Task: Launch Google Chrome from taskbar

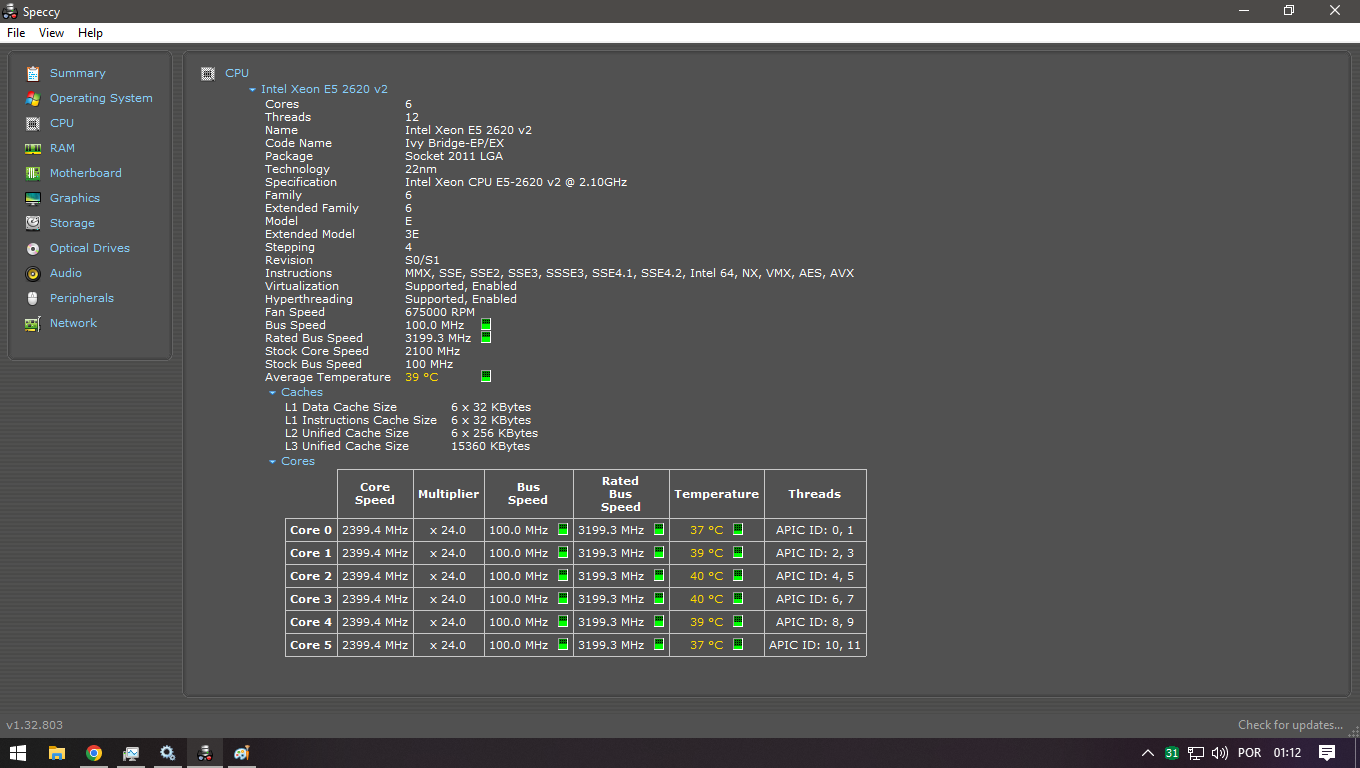Action: 93,753
